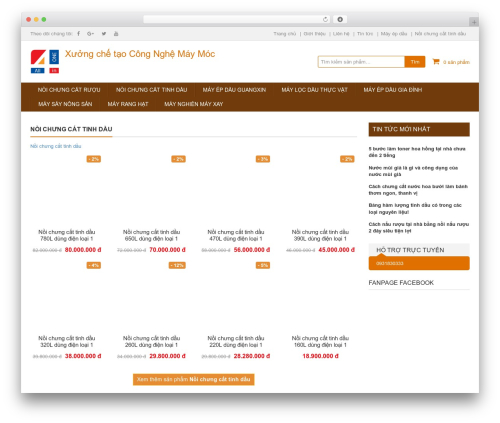Open the Máy rang hạt menu
500x423 pixels.
click(x=128, y=104)
